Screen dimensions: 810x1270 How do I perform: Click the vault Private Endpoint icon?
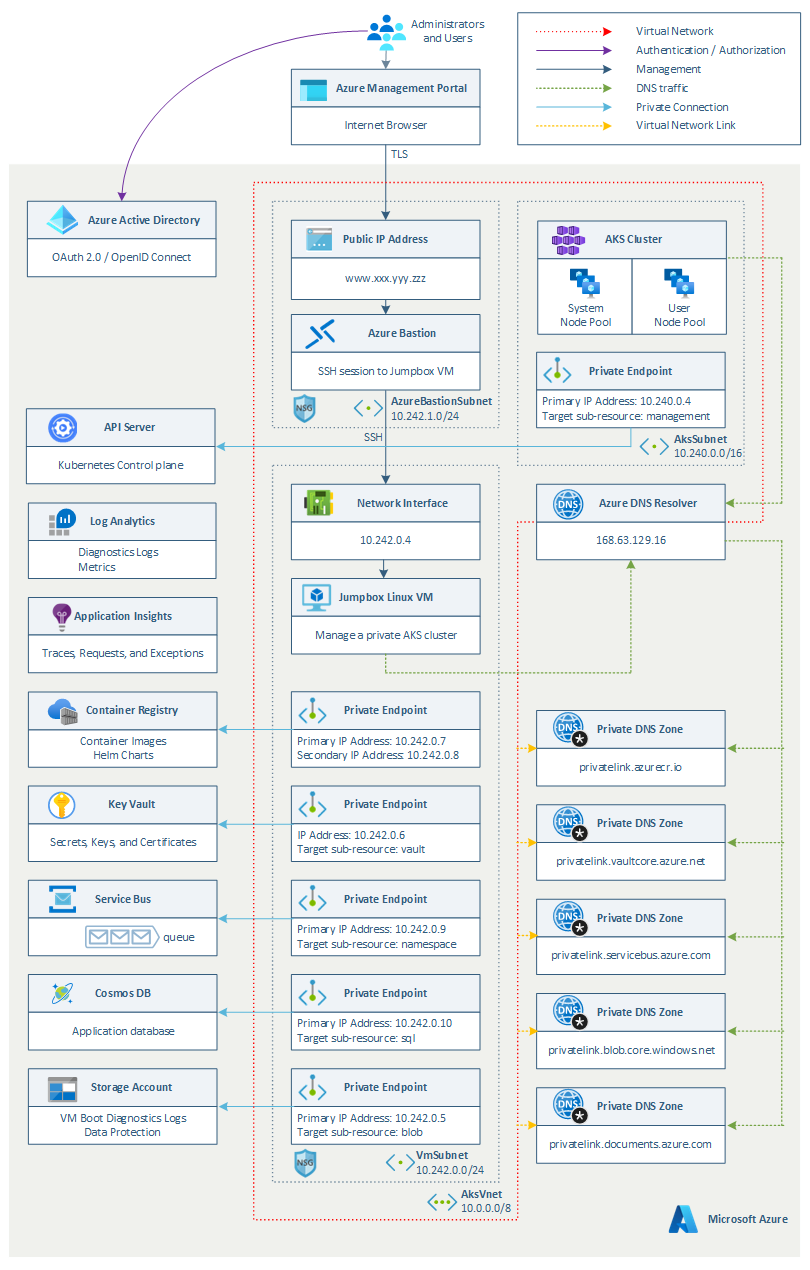tap(313, 805)
